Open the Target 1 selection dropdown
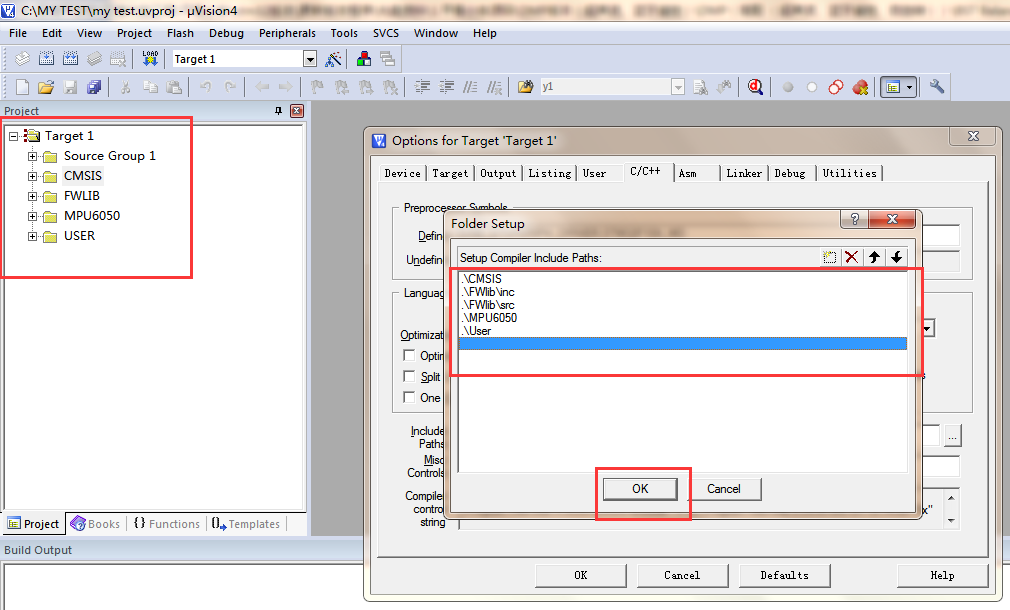1010x610 pixels. pos(310,59)
